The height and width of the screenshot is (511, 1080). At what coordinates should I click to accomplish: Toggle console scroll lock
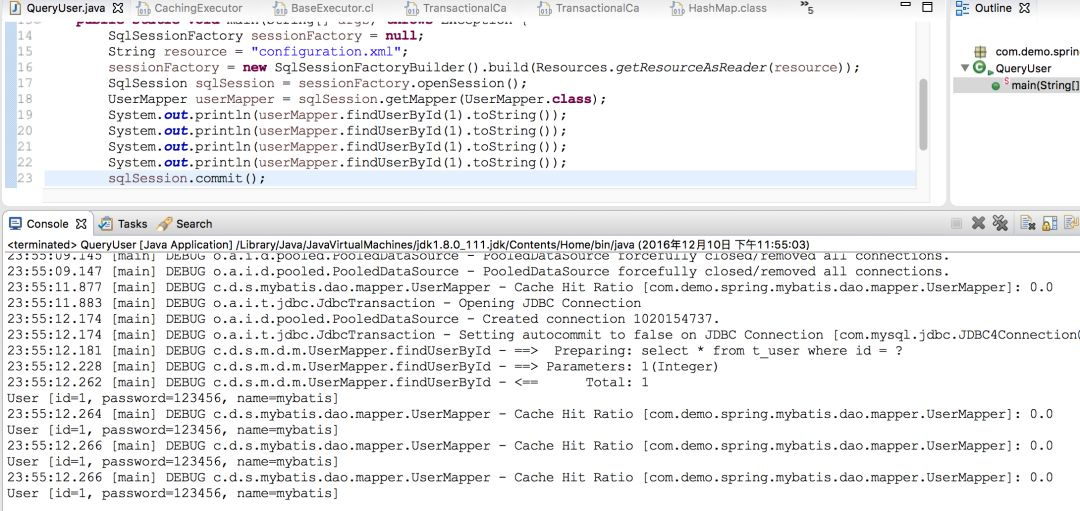(1050, 223)
